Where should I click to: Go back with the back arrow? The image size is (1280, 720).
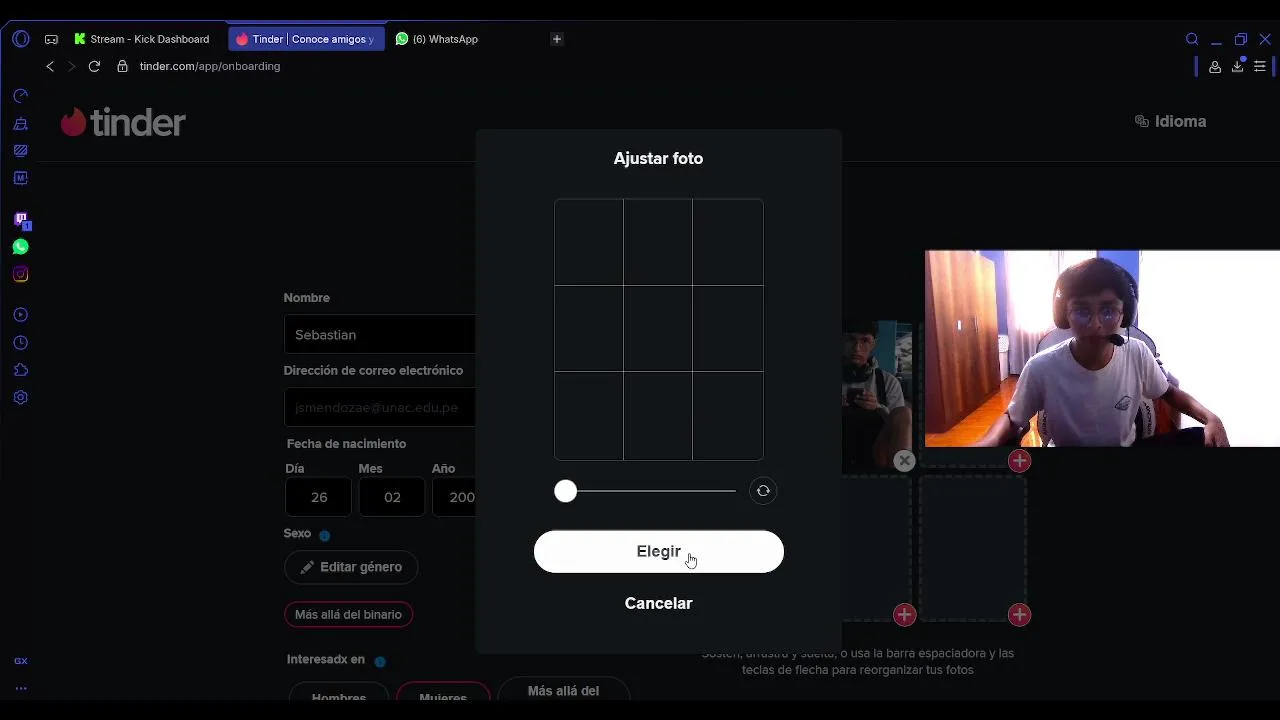tap(50, 66)
